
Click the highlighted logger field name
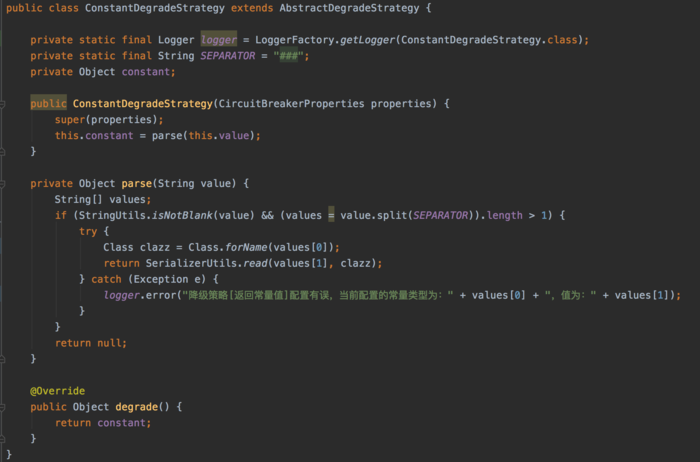tap(218, 40)
